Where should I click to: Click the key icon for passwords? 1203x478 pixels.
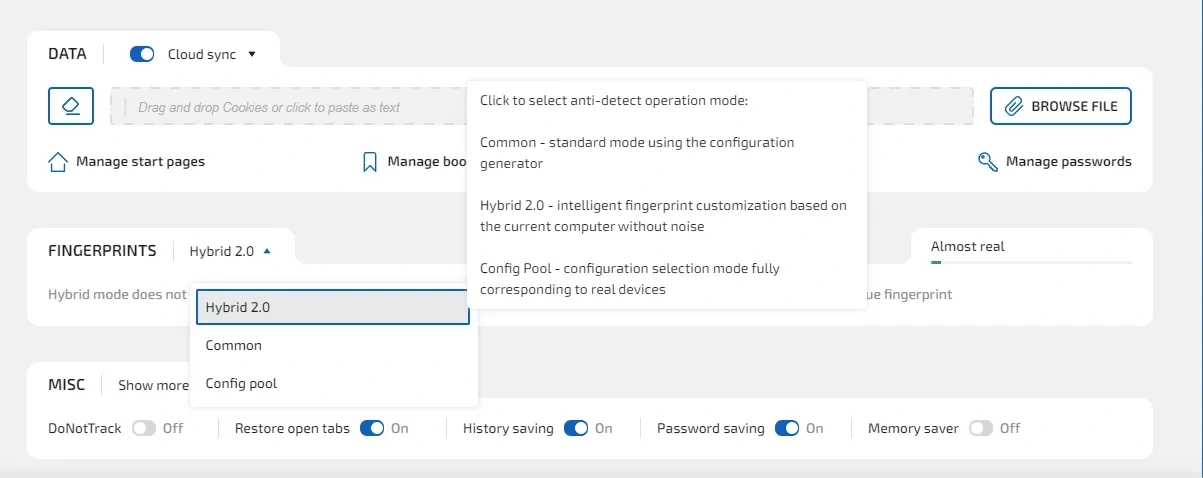pyautogui.click(x=988, y=162)
